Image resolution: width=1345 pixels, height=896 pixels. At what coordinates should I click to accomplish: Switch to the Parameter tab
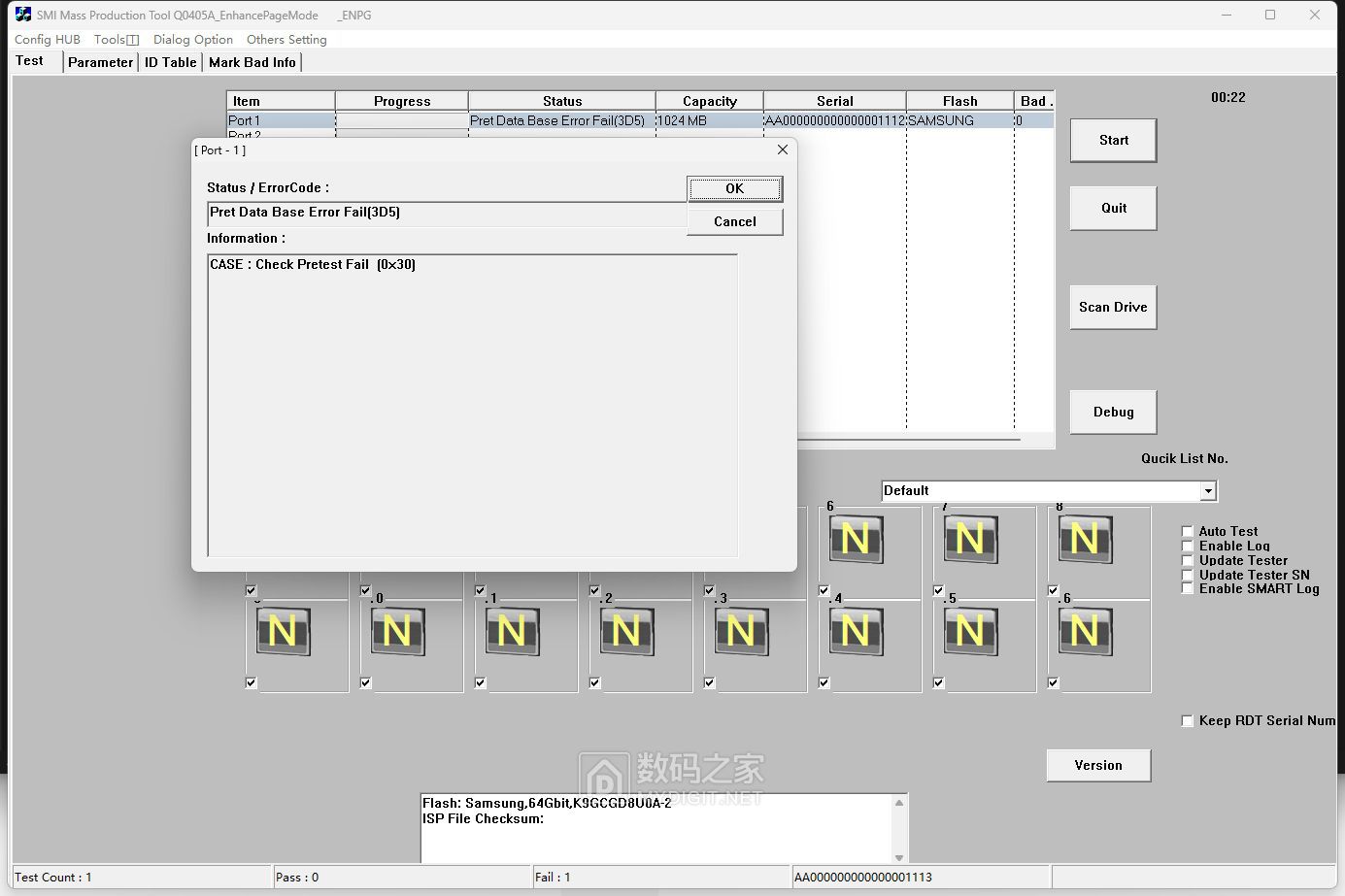pyautogui.click(x=100, y=61)
